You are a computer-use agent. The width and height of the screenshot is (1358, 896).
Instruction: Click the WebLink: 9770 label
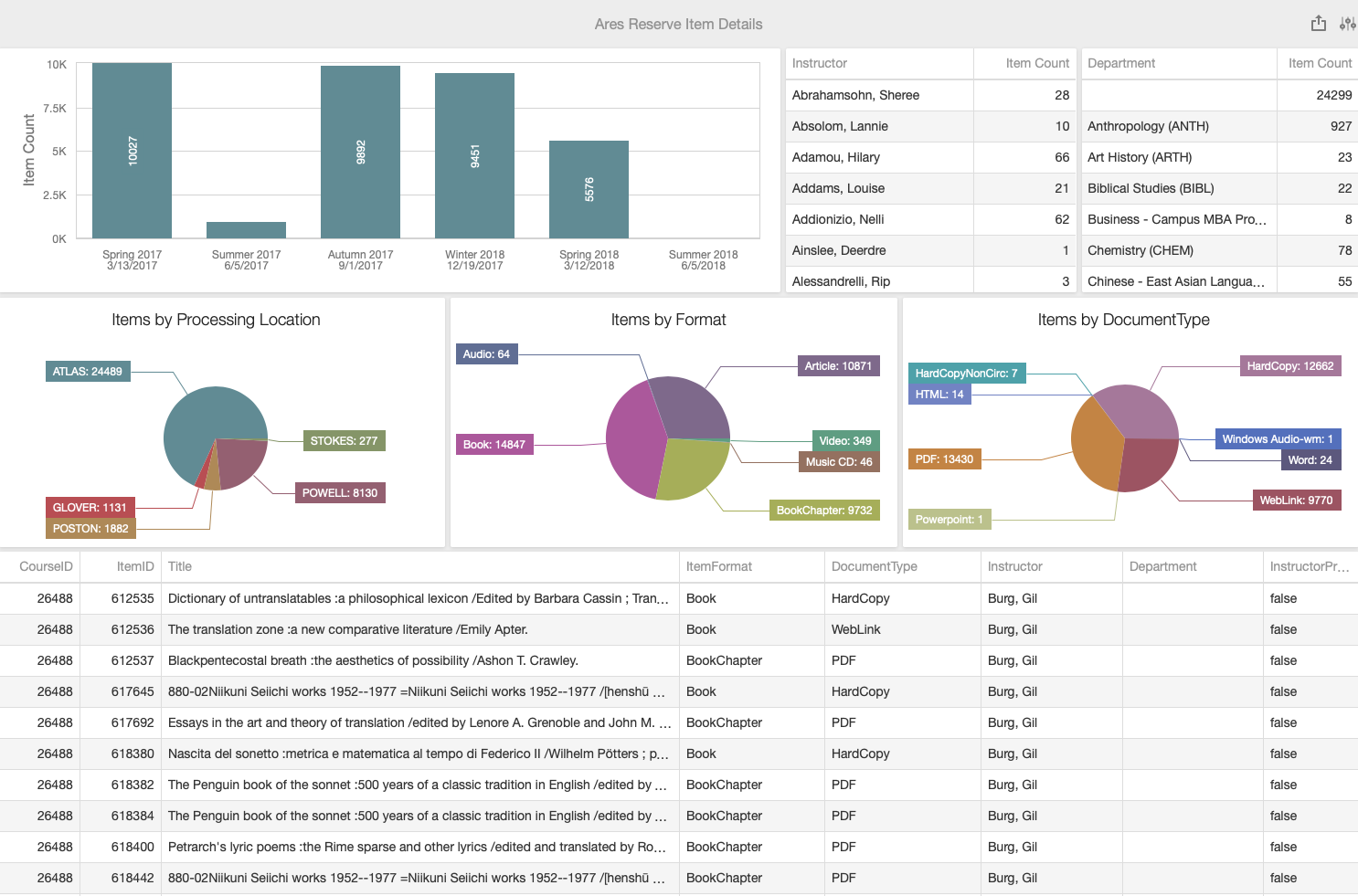point(1297,500)
